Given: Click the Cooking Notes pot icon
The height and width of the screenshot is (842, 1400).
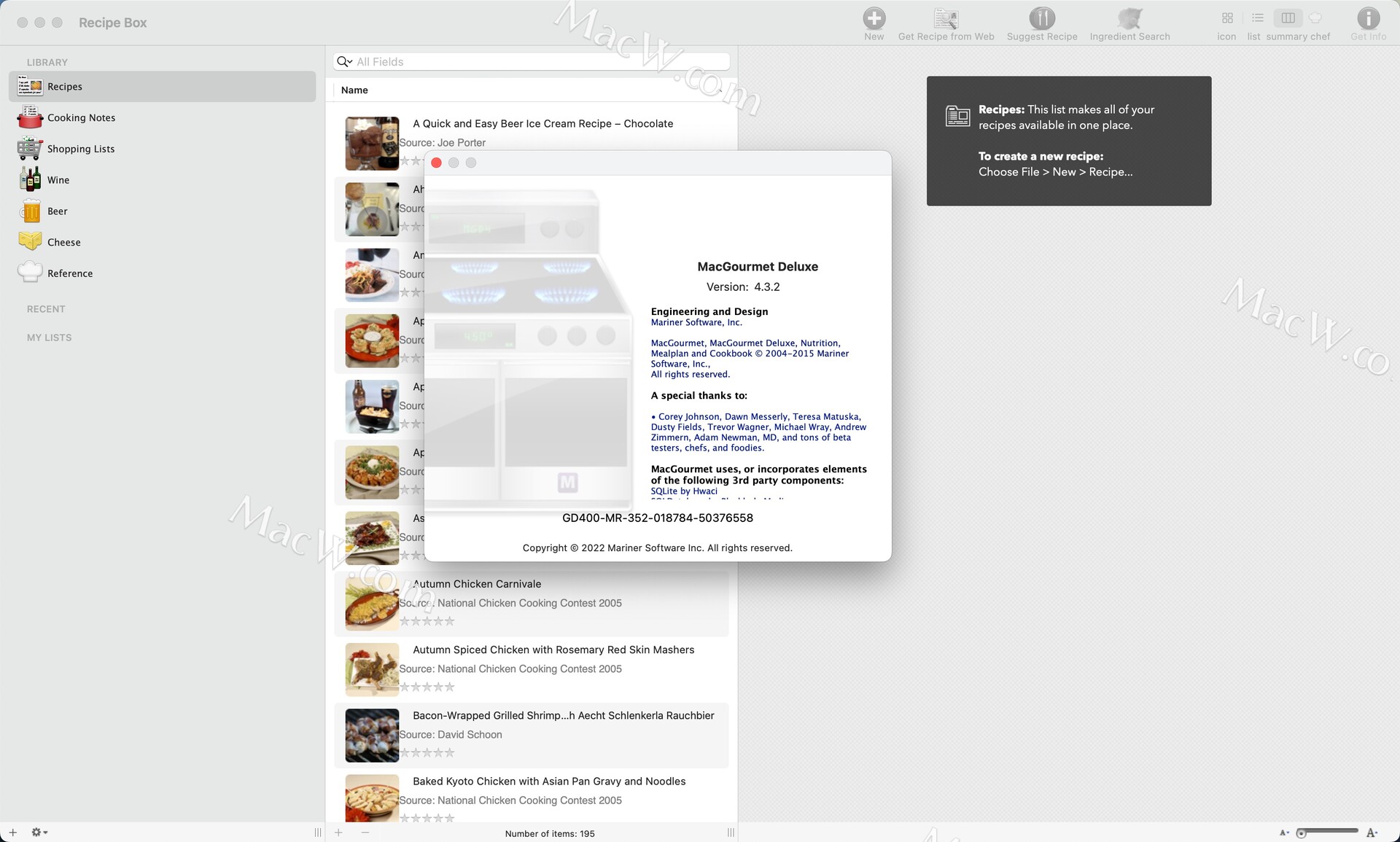Looking at the screenshot, I should click(30, 117).
